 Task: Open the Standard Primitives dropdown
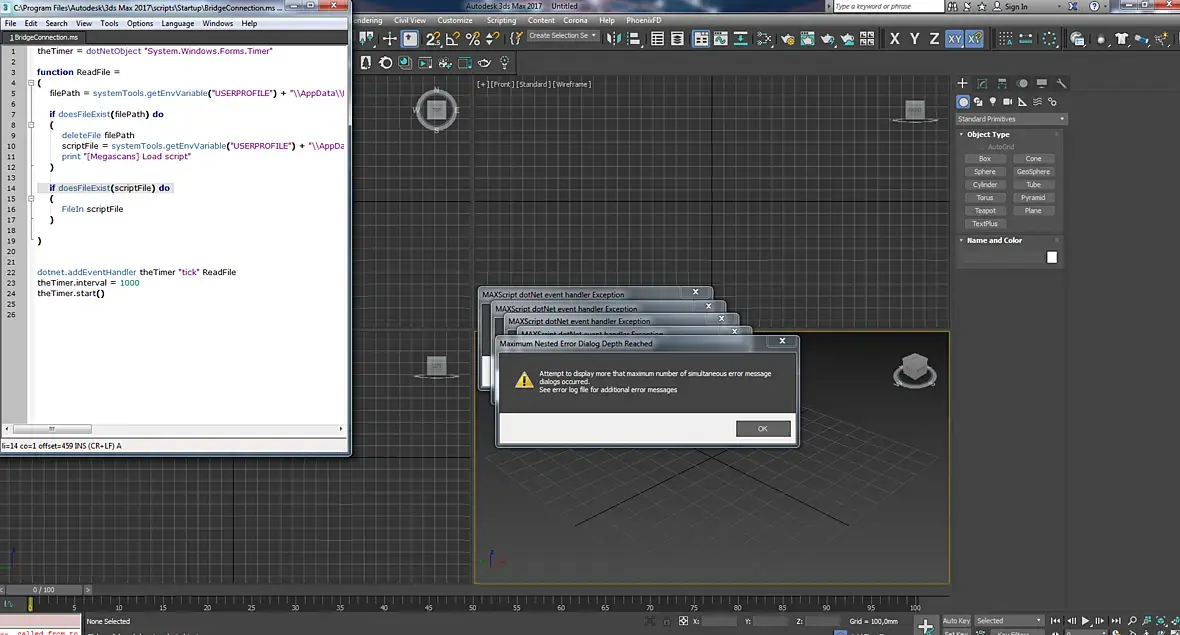click(1011, 119)
